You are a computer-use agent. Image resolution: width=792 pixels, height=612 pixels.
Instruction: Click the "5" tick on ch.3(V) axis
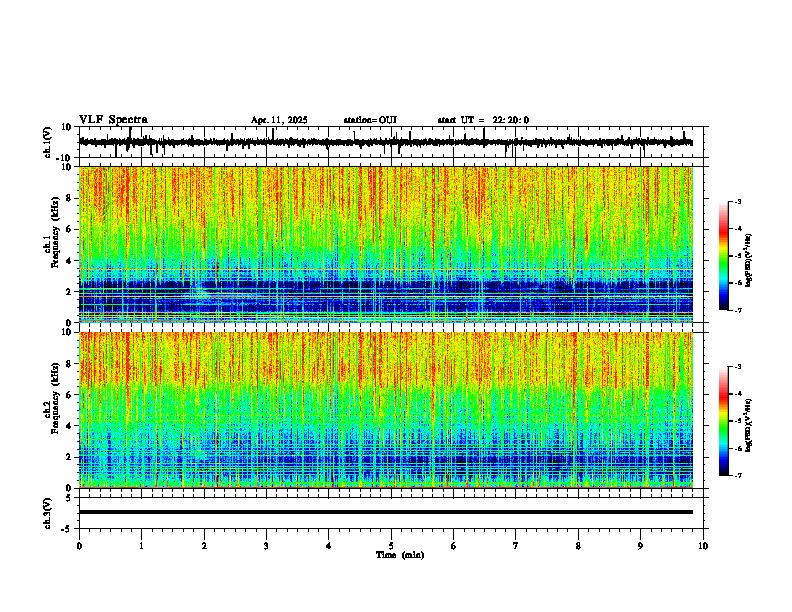70,498
